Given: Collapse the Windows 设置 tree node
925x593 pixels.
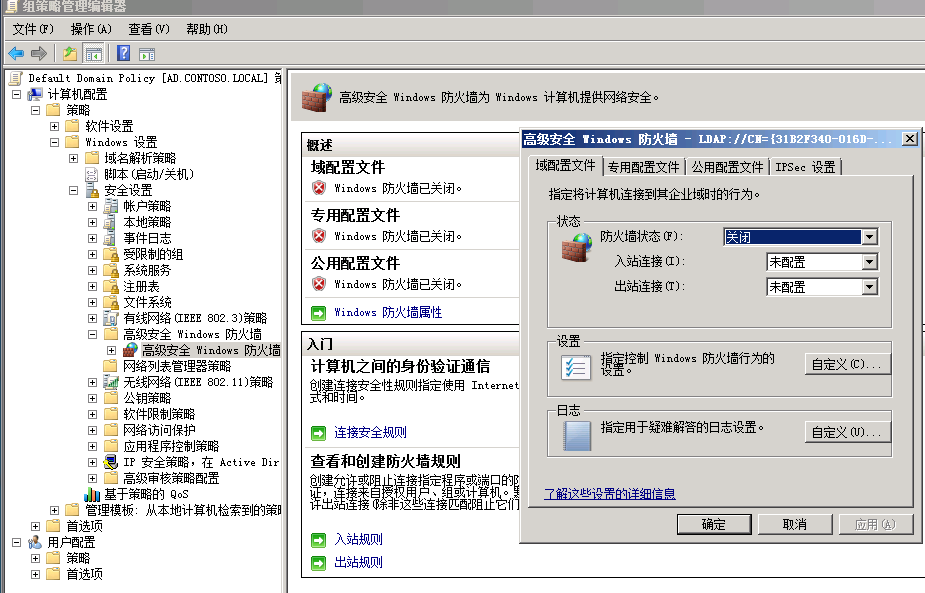Looking at the screenshot, I should tap(54, 142).
